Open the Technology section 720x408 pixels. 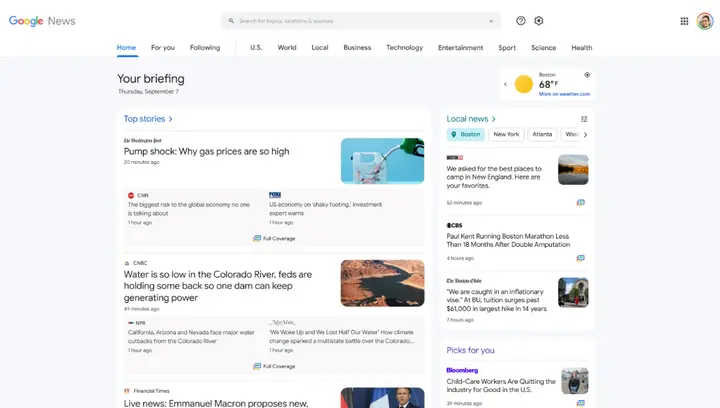point(405,48)
